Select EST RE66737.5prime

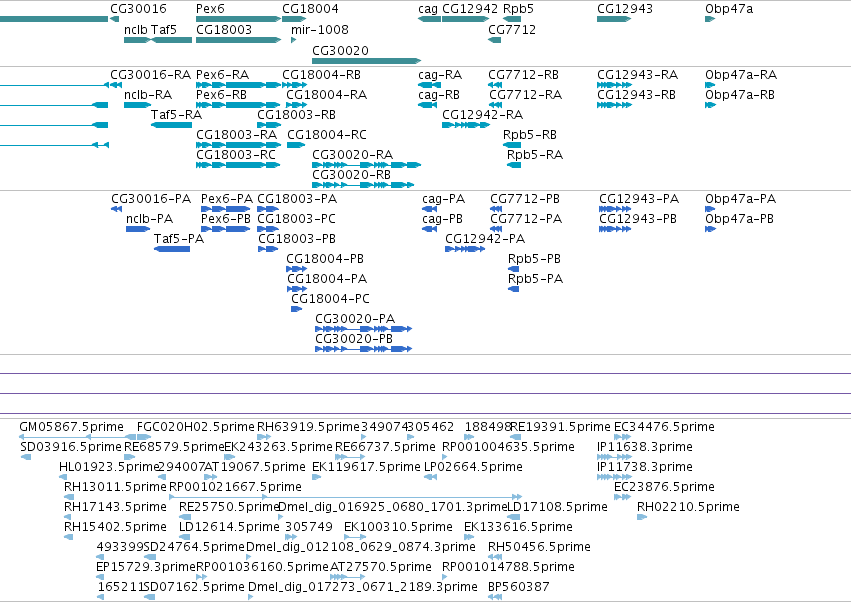tap(350, 457)
